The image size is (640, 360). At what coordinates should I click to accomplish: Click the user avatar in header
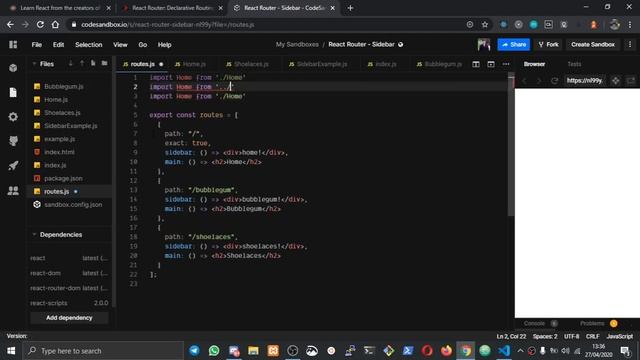(x=484, y=44)
